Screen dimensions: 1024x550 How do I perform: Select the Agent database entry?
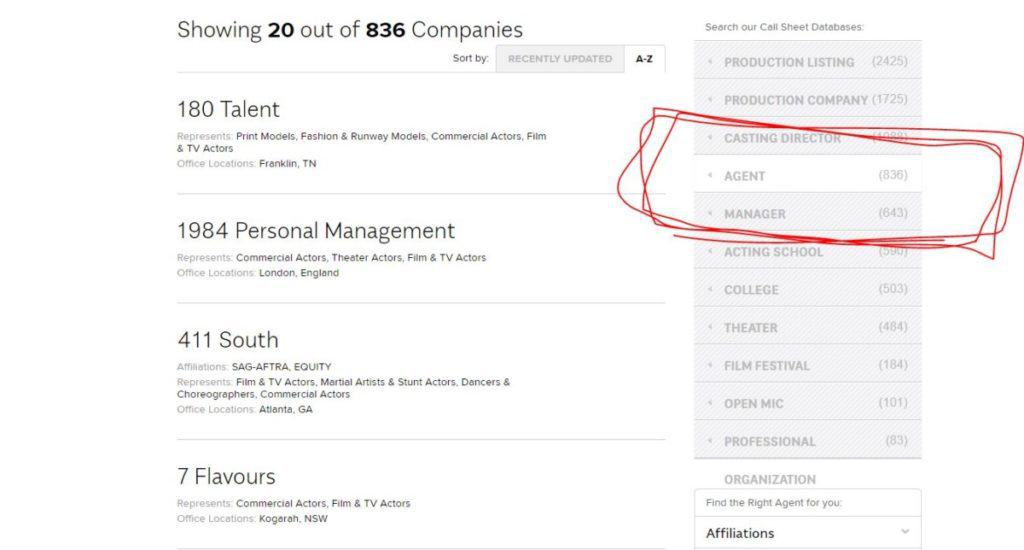pyautogui.click(x=745, y=176)
